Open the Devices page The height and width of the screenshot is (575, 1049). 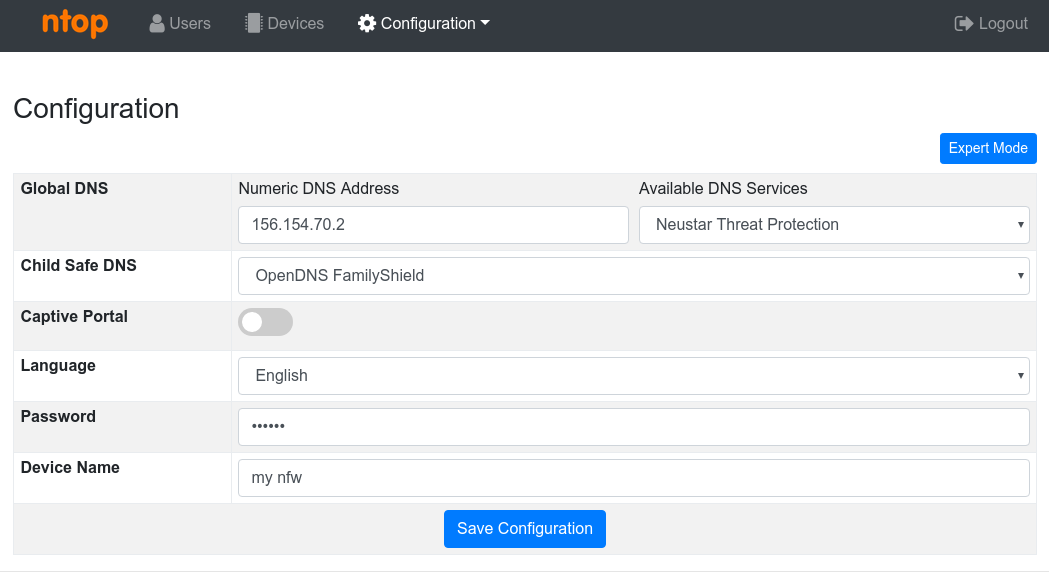coord(285,23)
